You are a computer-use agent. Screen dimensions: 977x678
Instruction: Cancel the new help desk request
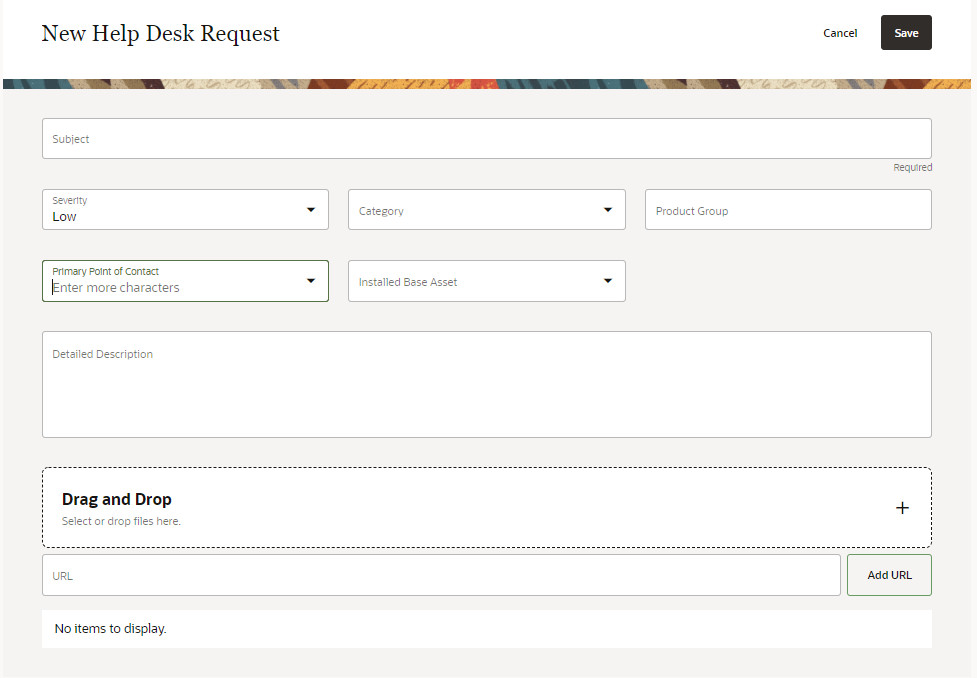(840, 33)
